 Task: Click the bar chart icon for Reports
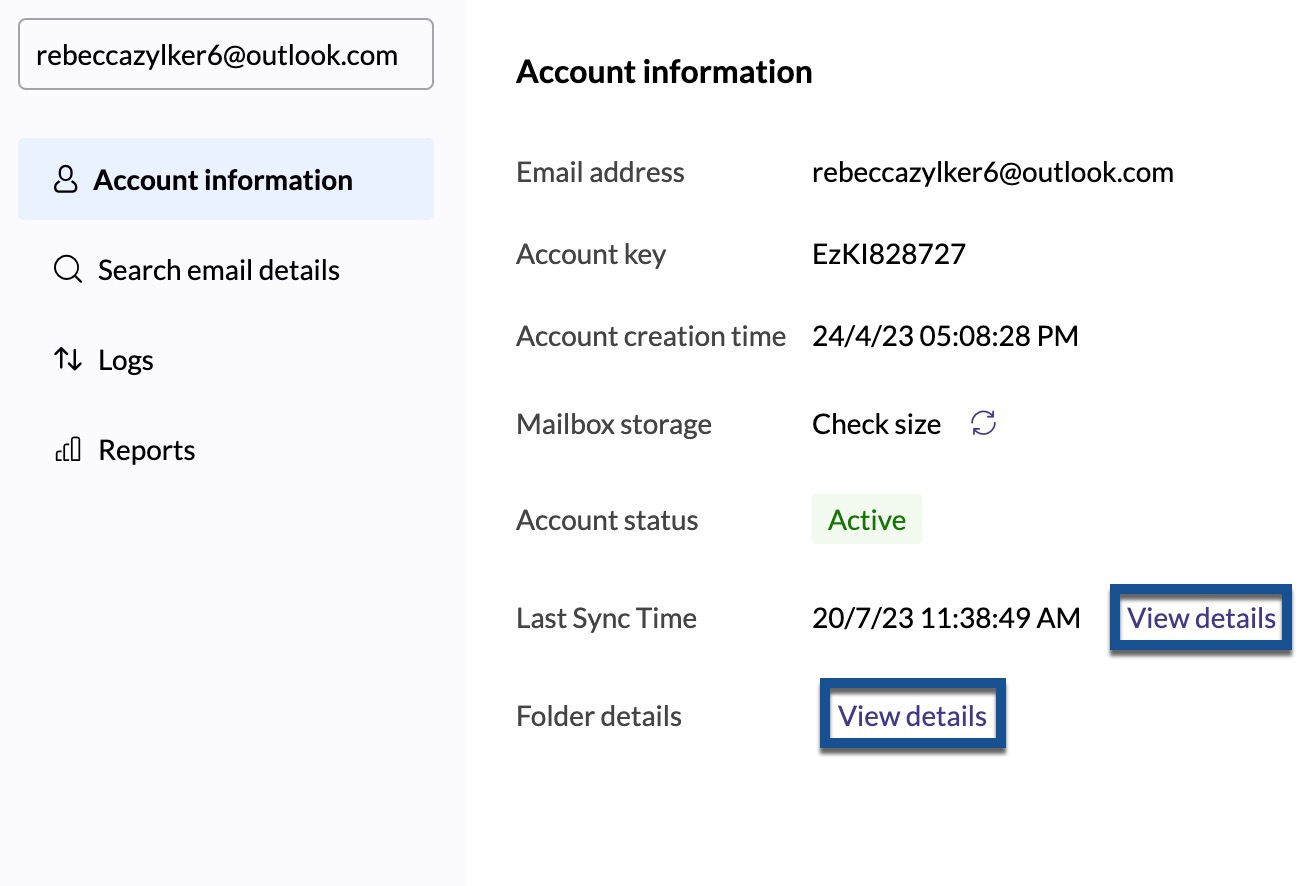point(67,451)
